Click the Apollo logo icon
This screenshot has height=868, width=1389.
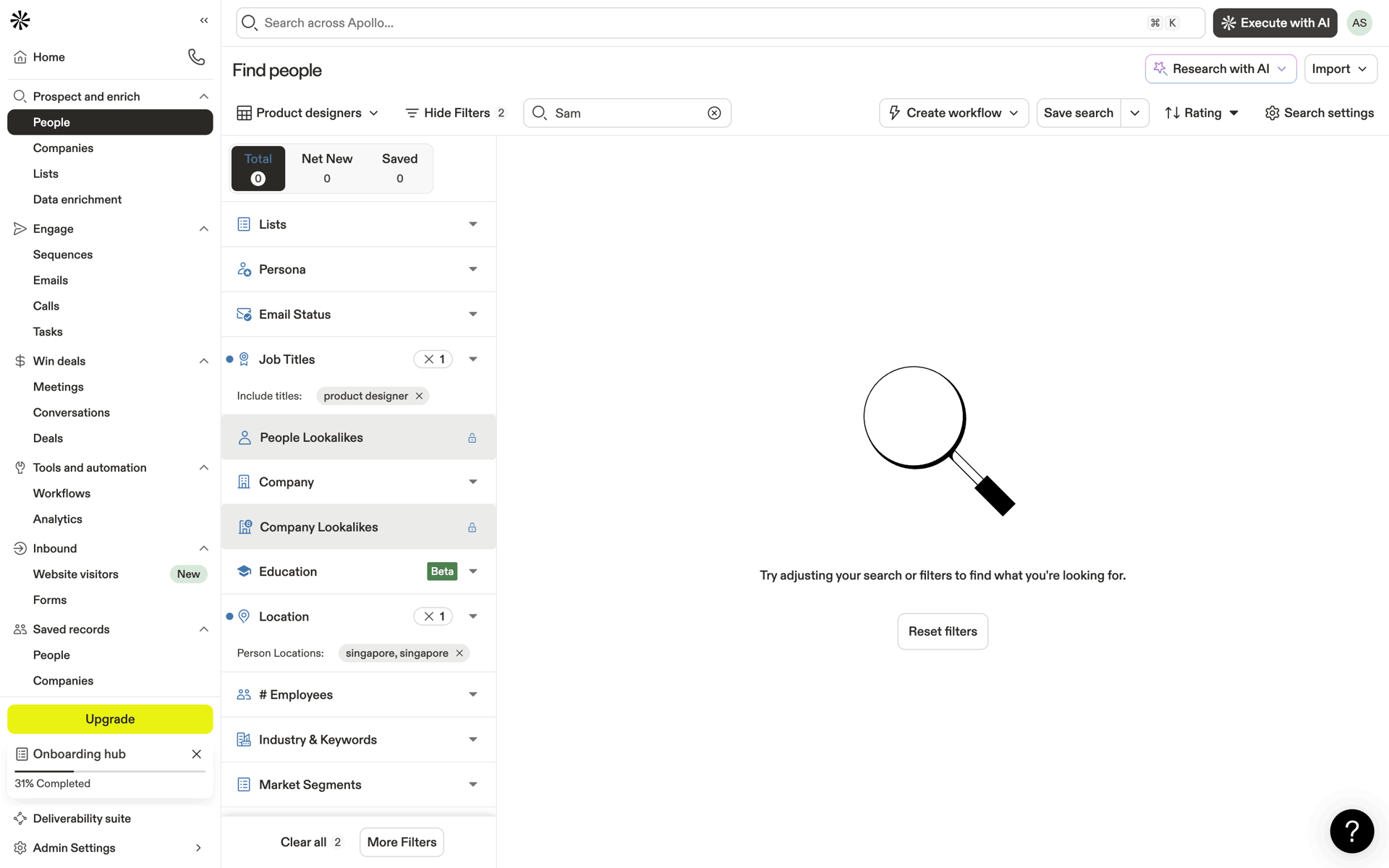click(x=20, y=20)
